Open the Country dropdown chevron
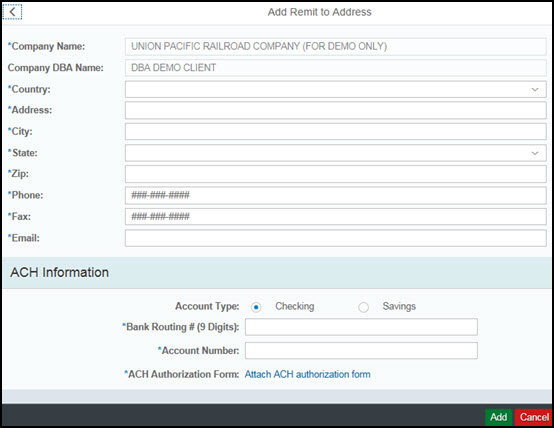 tap(535, 89)
